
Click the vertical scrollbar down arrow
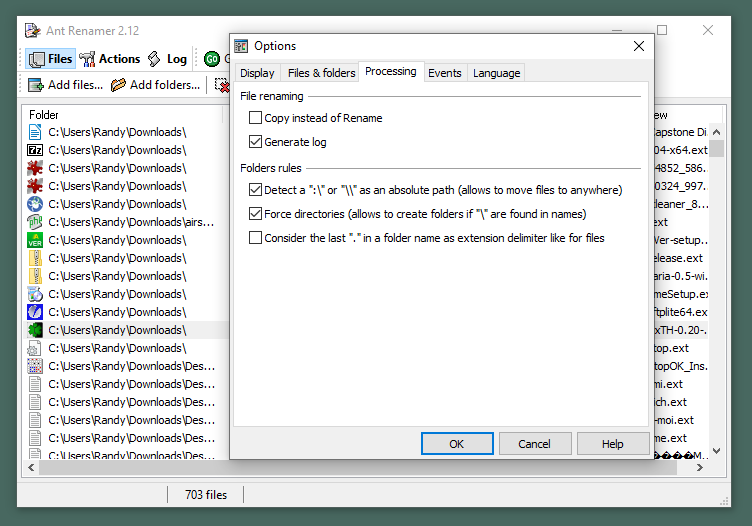point(717,451)
